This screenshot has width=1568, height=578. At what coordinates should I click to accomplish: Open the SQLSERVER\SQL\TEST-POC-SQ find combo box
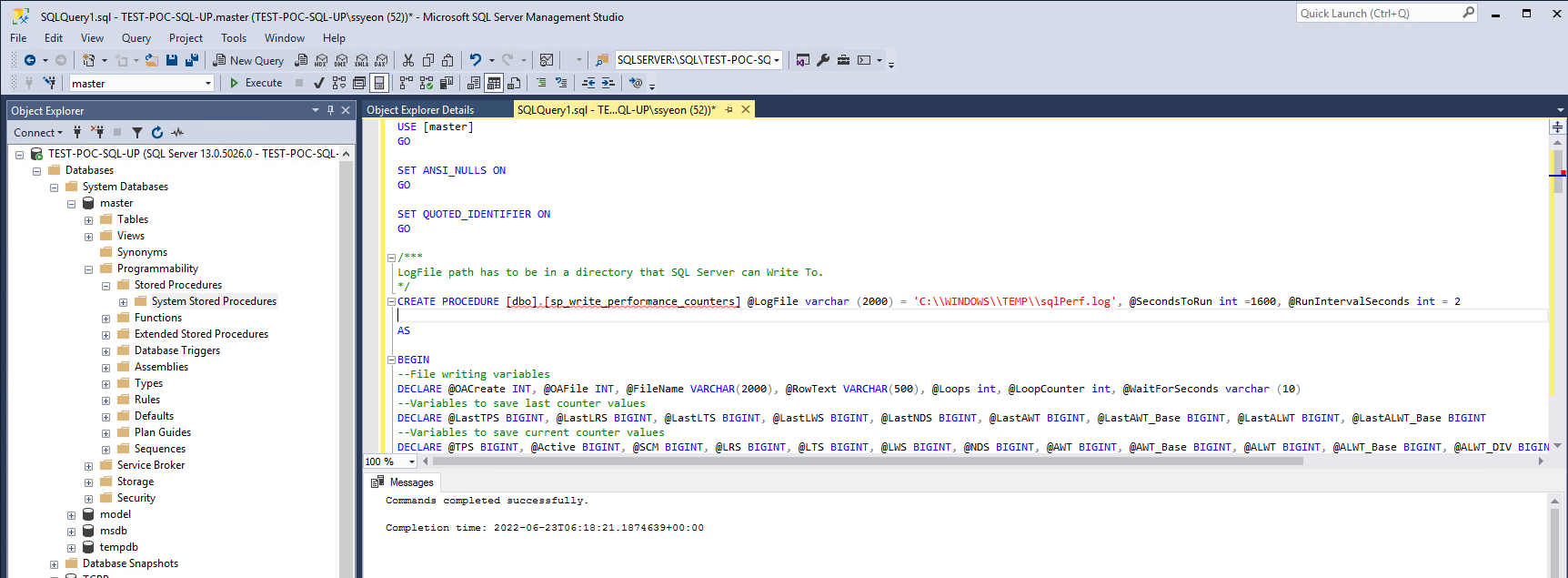[x=699, y=60]
